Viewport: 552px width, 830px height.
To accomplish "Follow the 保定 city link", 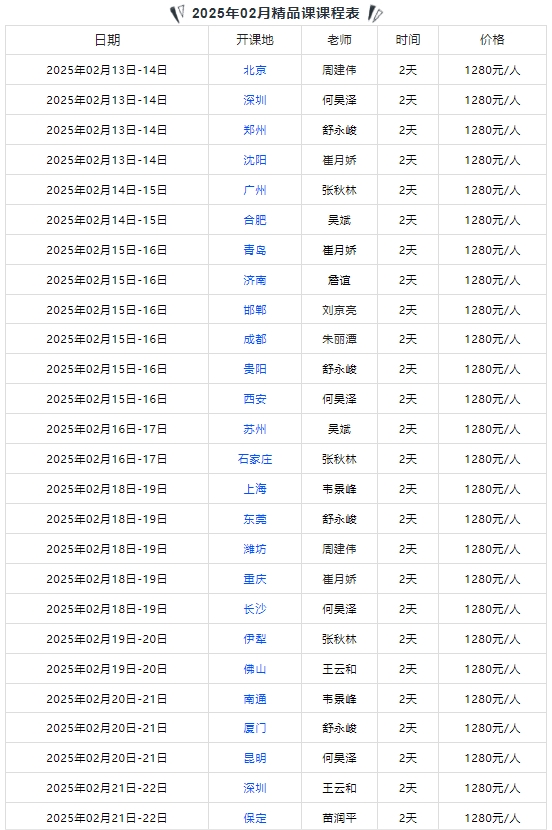I will [x=255, y=818].
